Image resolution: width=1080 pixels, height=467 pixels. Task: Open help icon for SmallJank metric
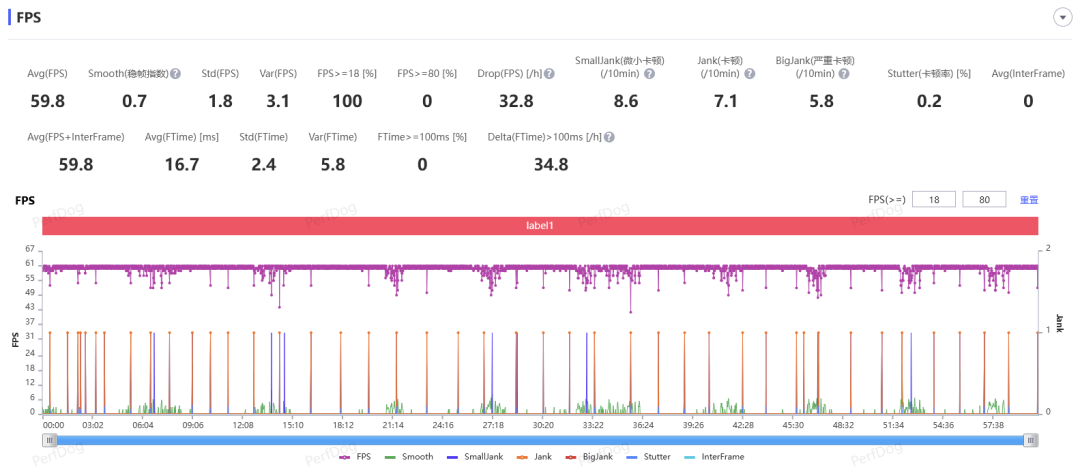point(649,74)
